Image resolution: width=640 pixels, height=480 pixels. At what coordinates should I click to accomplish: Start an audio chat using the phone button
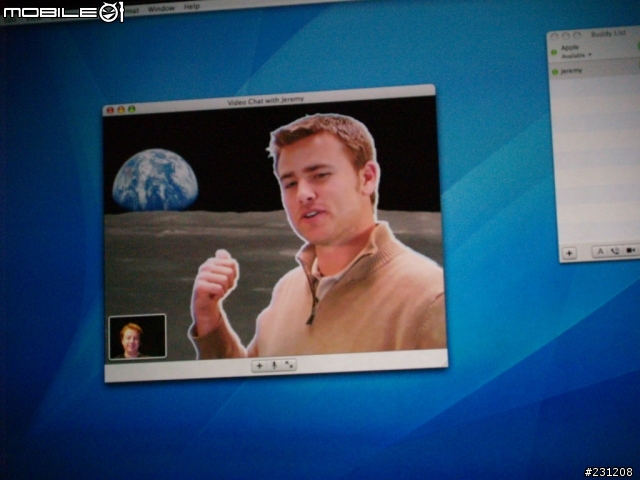coord(615,251)
